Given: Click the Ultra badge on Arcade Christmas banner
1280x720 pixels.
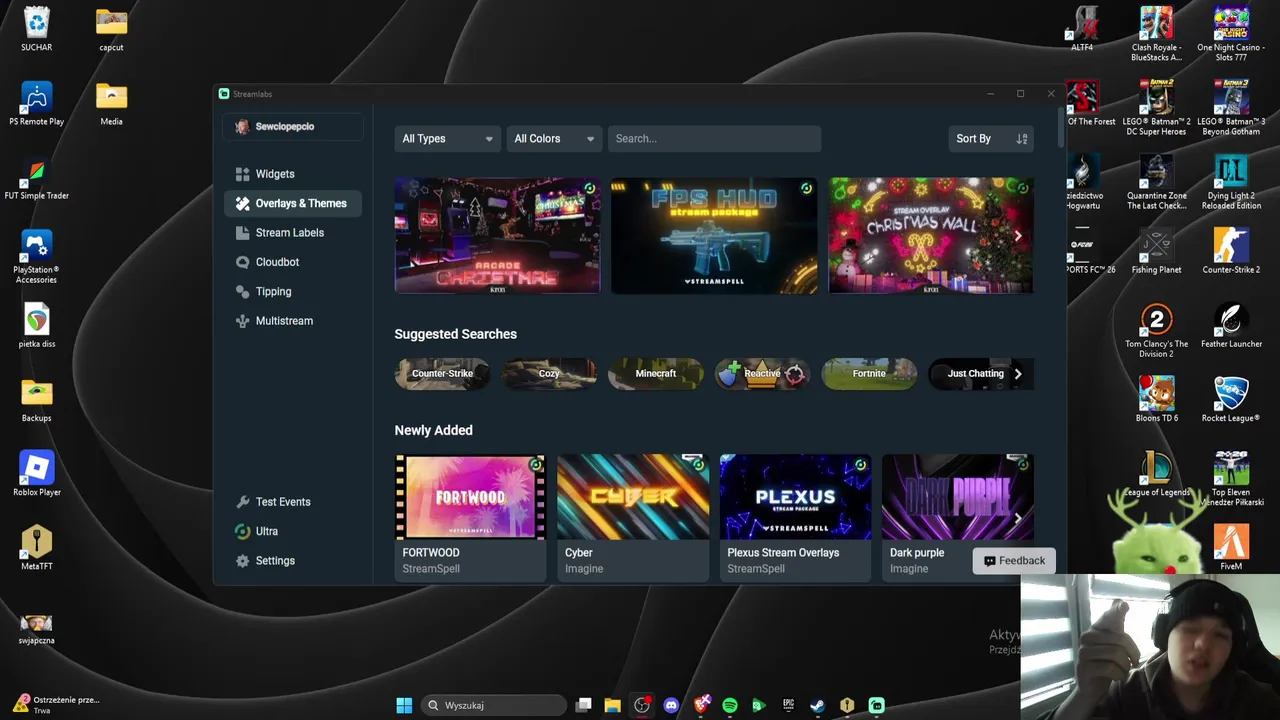Looking at the screenshot, I should pyautogui.click(x=589, y=188).
